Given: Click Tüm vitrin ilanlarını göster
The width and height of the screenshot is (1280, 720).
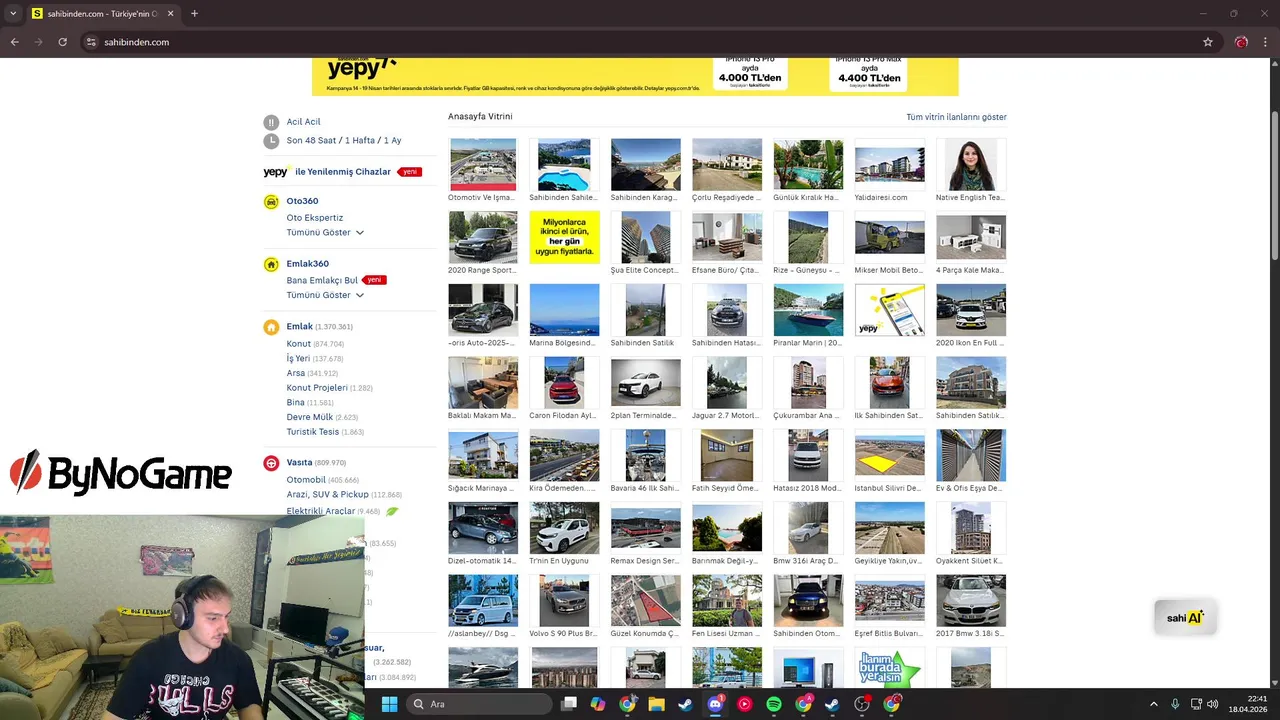Looking at the screenshot, I should point(956,117).
